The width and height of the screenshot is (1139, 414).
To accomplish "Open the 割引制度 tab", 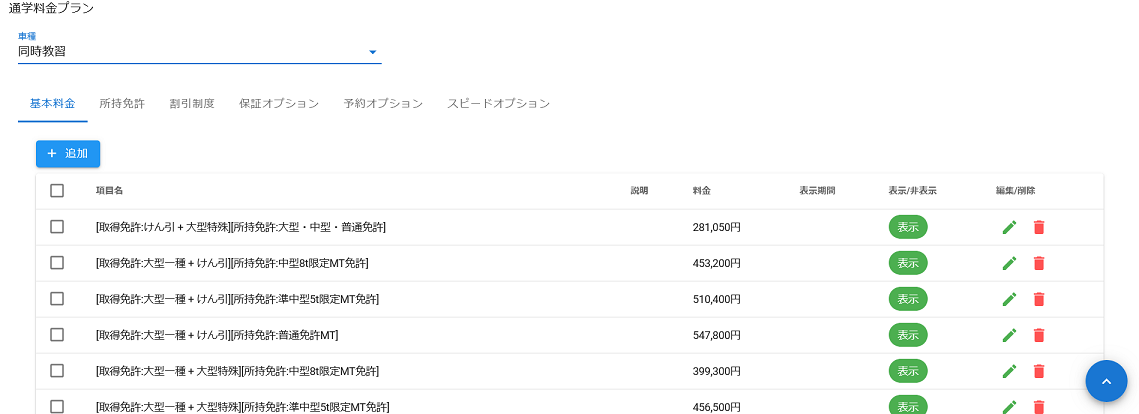I will click(192, 104).
